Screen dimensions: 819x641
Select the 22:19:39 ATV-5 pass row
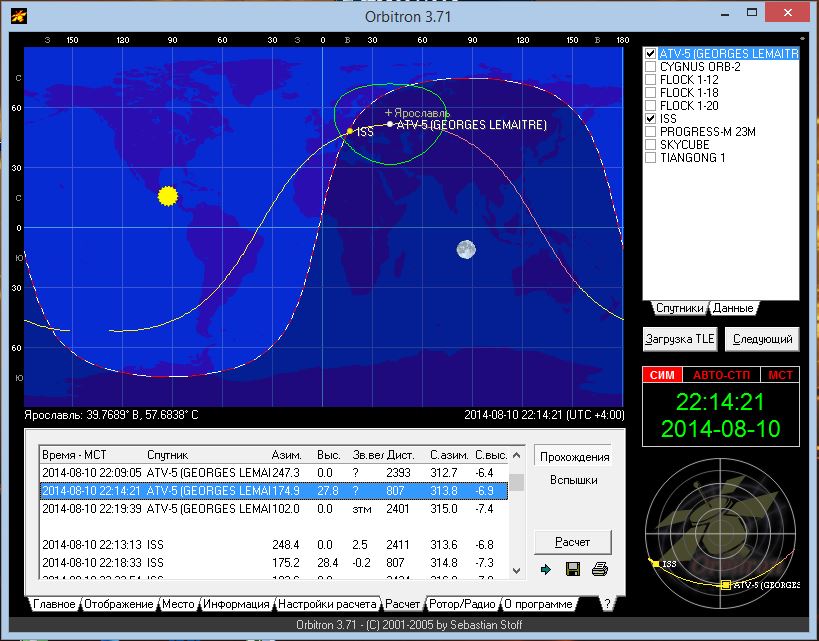(274, 509)
